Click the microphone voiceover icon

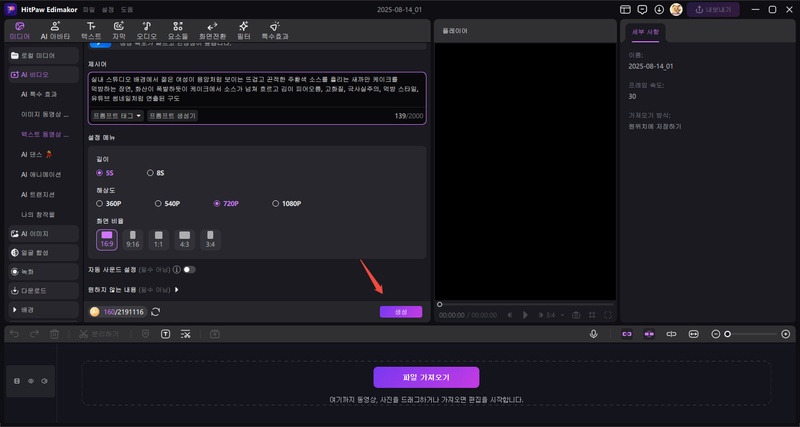coord(593,334)
